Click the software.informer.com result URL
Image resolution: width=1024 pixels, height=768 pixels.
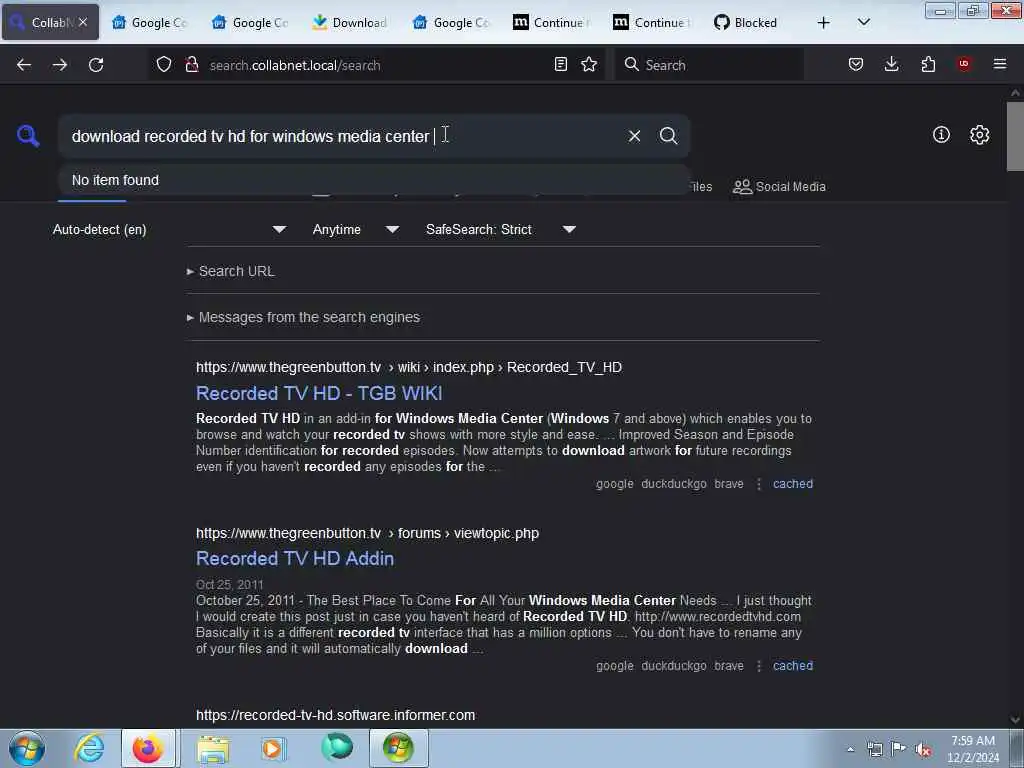336,715
